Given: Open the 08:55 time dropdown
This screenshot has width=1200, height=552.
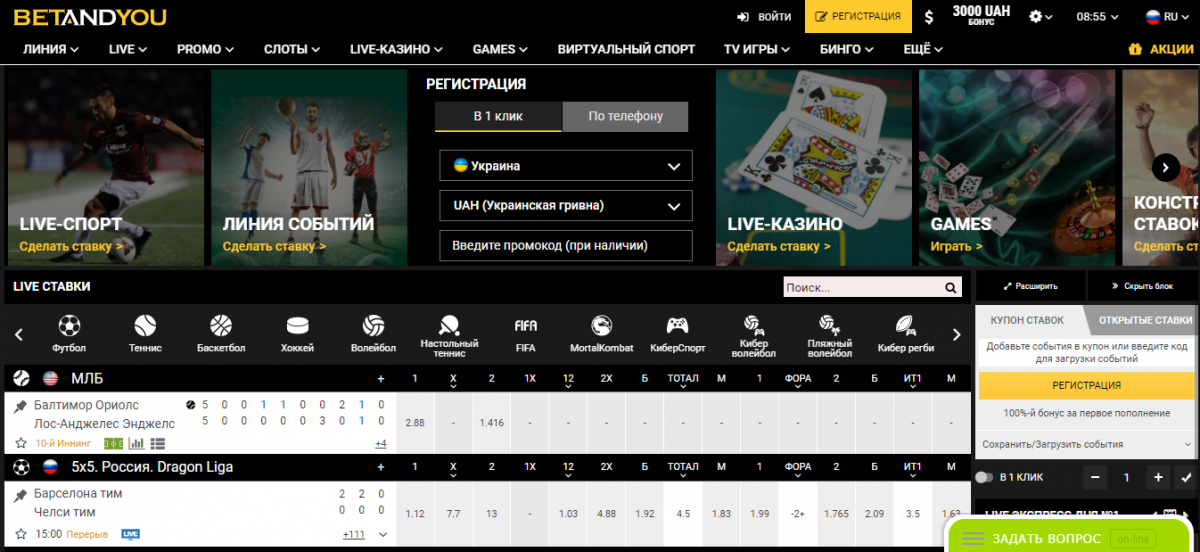Looking at the screenshot, I should [1098, 17].
